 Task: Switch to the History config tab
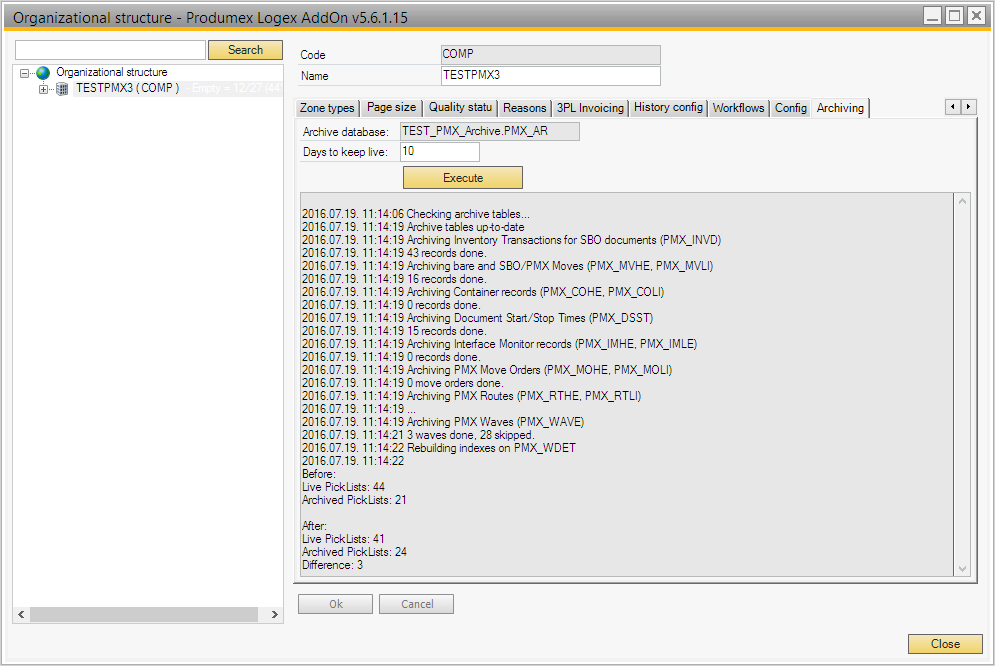point(668,108)
